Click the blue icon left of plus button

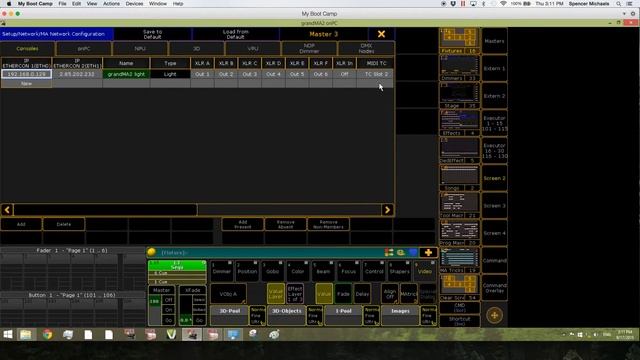413,253
